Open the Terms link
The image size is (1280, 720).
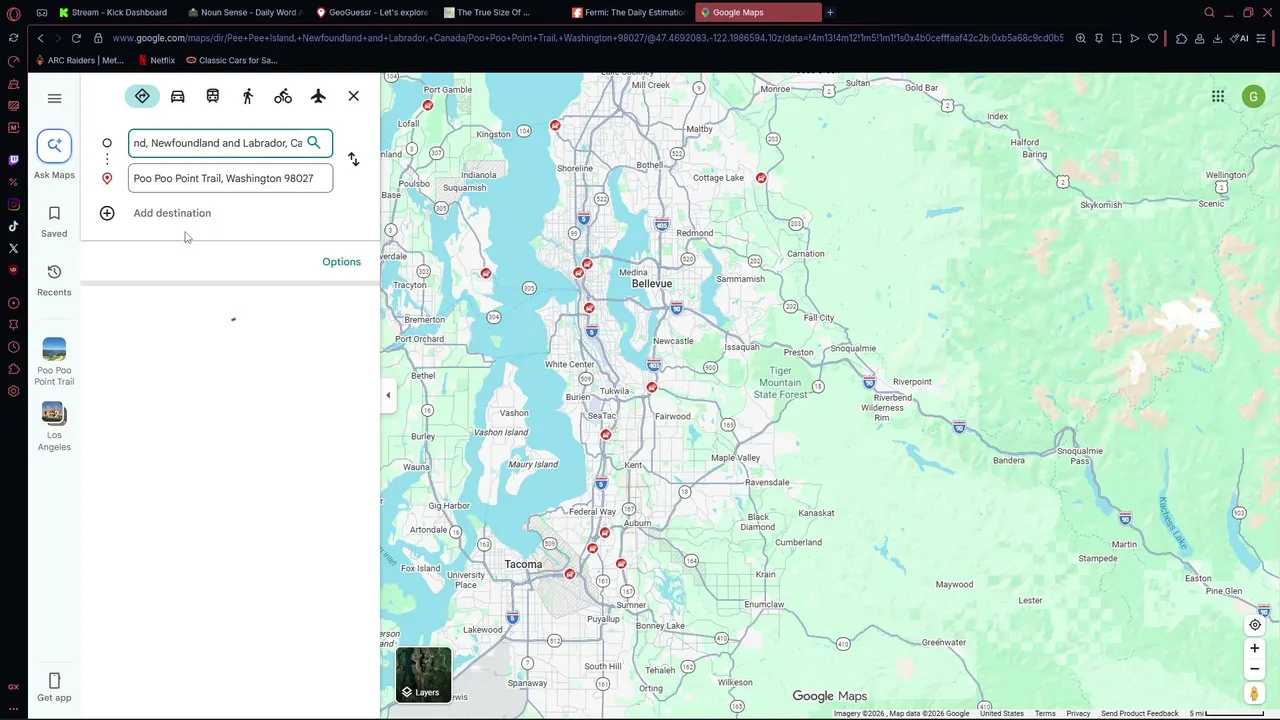pyautogui.click(x=1045, y=714)
